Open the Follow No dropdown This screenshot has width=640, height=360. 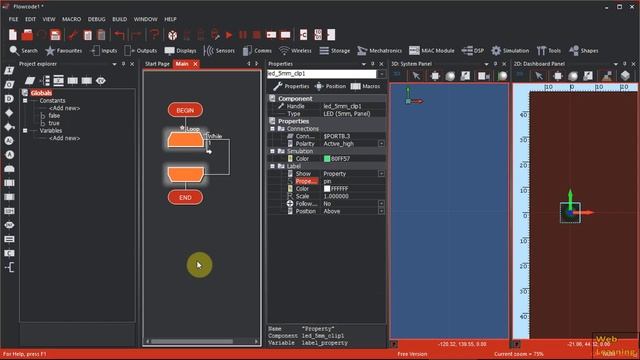[x=381, y=203]
